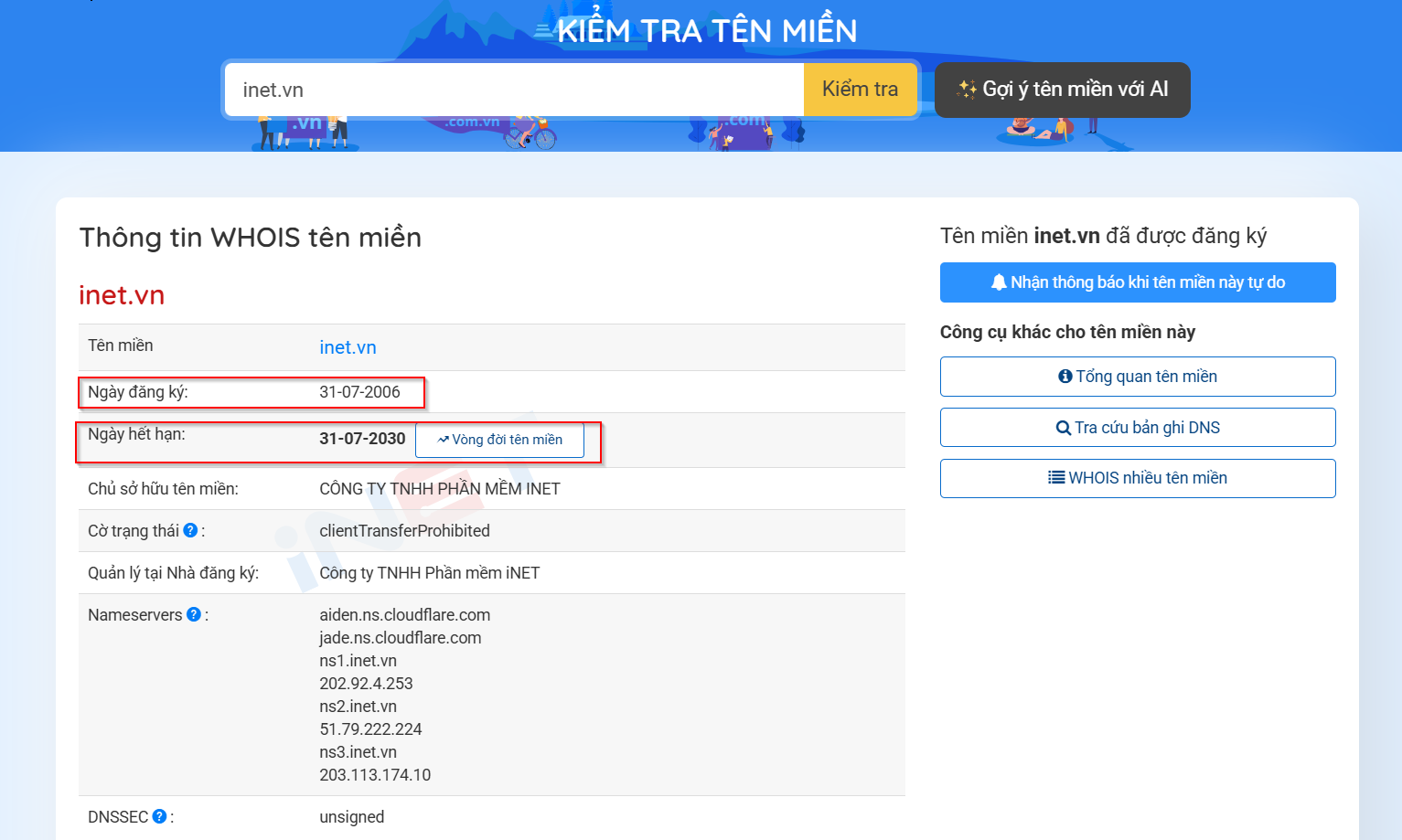Select the registration date 31-07-2006

[359, 392]
